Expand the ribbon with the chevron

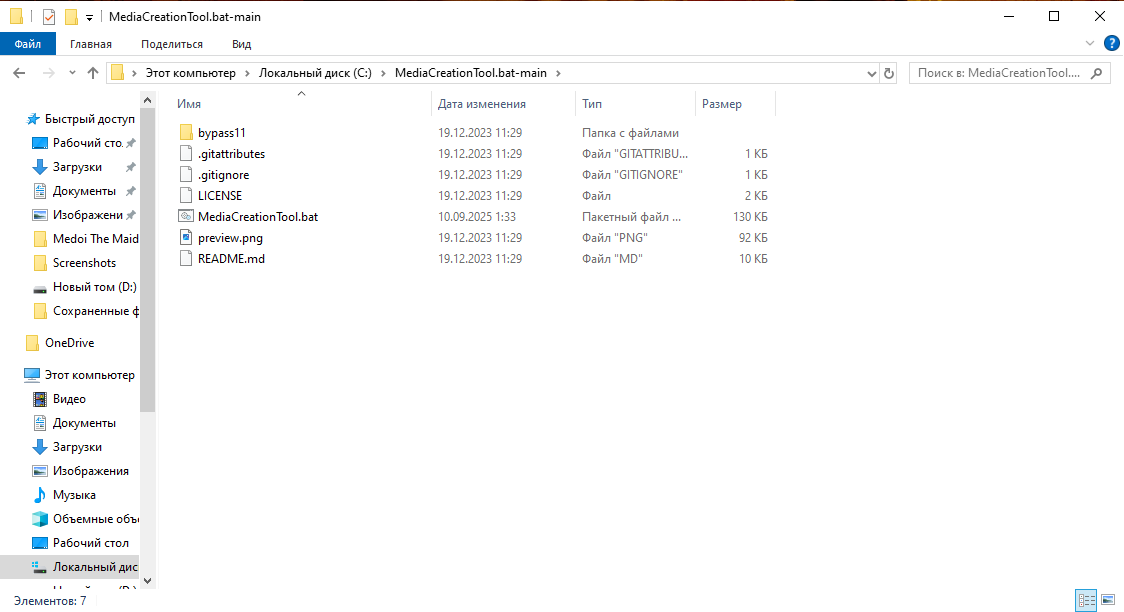[1090, 44]
